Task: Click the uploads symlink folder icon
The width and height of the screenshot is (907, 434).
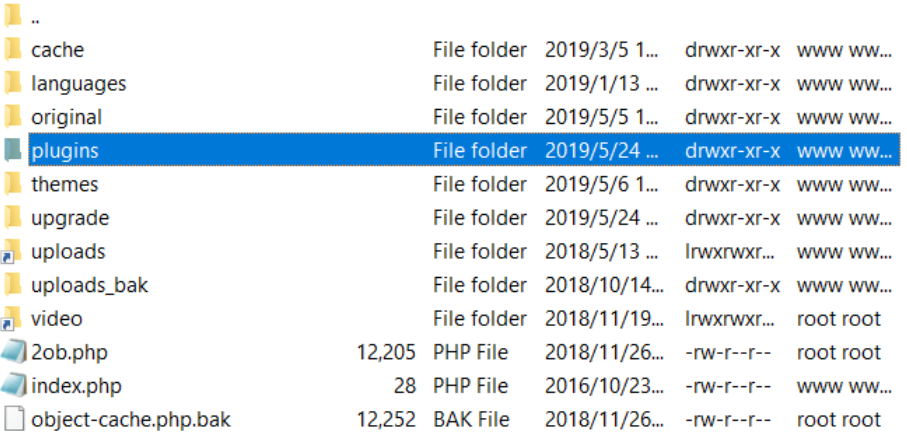Action: 12,251
